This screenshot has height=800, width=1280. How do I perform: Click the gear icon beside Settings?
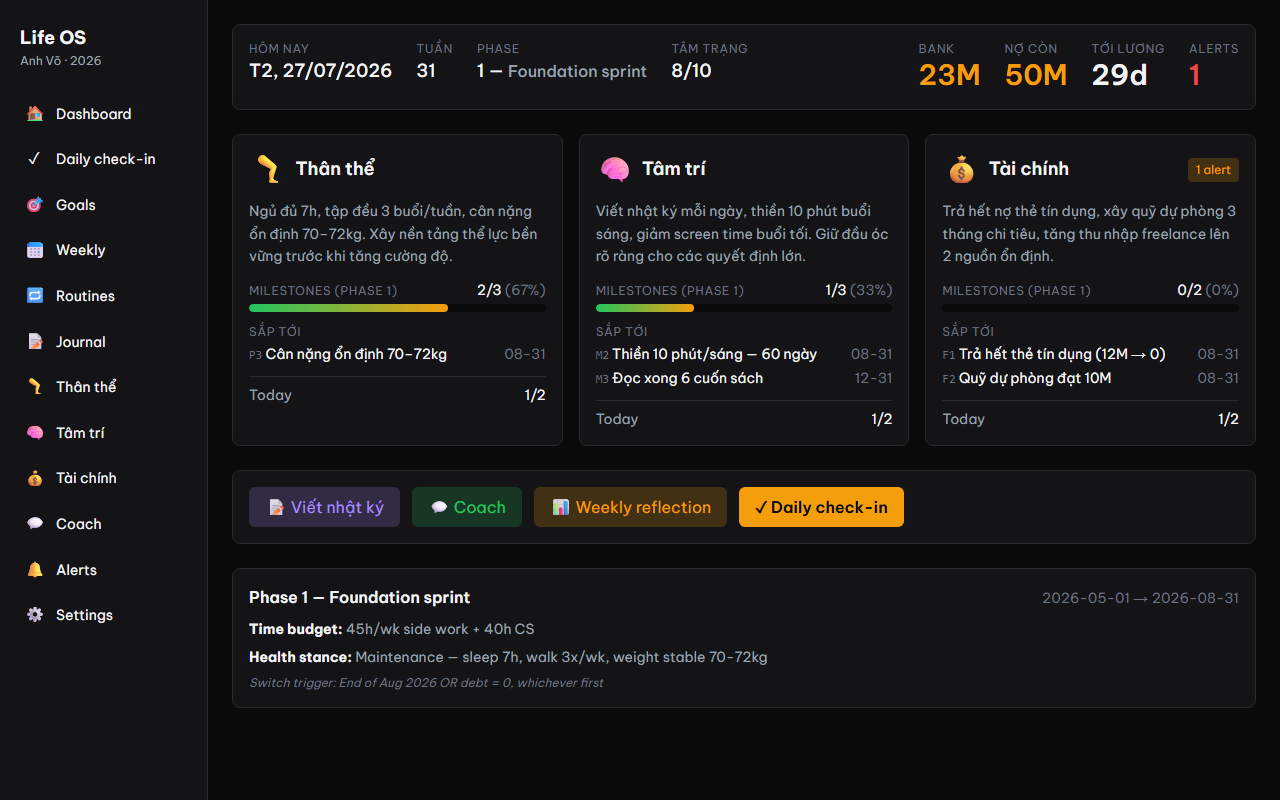35,615
